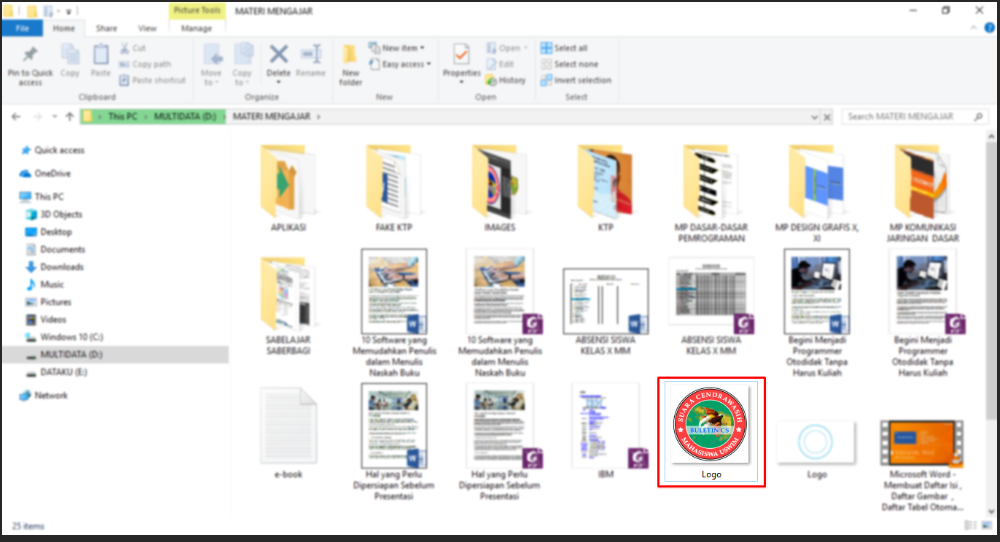Create a New folder from ribbon
Viewport: 1000px width, 542px height.
(x=350, y=64)
